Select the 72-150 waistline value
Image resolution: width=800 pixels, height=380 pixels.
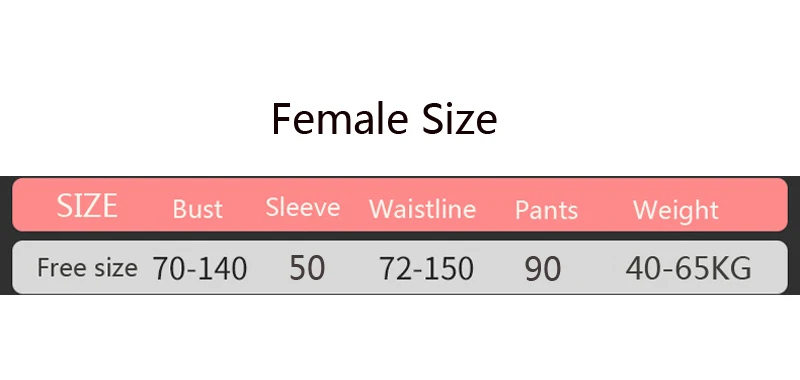[426, 269]
